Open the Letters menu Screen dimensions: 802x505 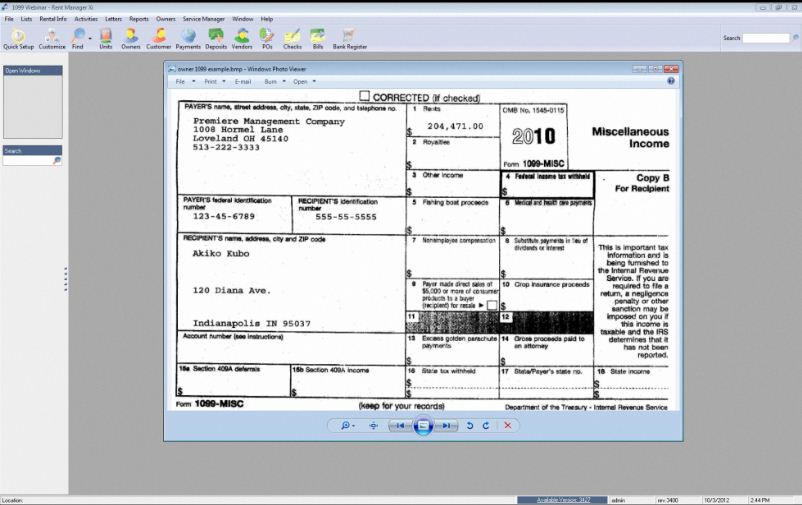click(x=114, y=19)
